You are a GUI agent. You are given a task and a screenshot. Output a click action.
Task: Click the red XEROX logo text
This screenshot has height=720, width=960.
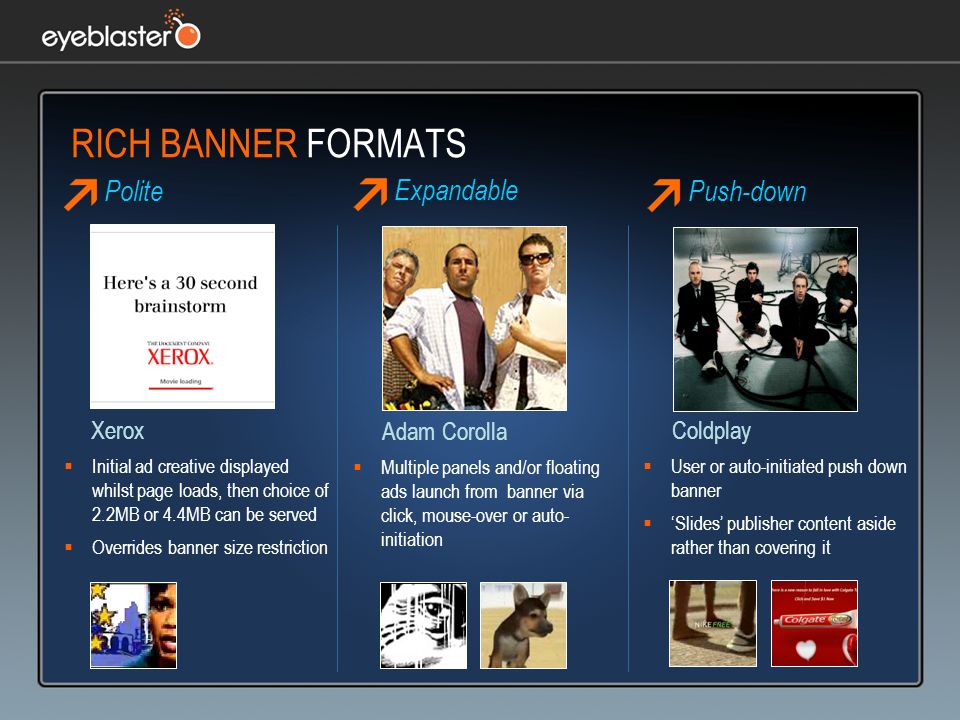coord(180,357)
